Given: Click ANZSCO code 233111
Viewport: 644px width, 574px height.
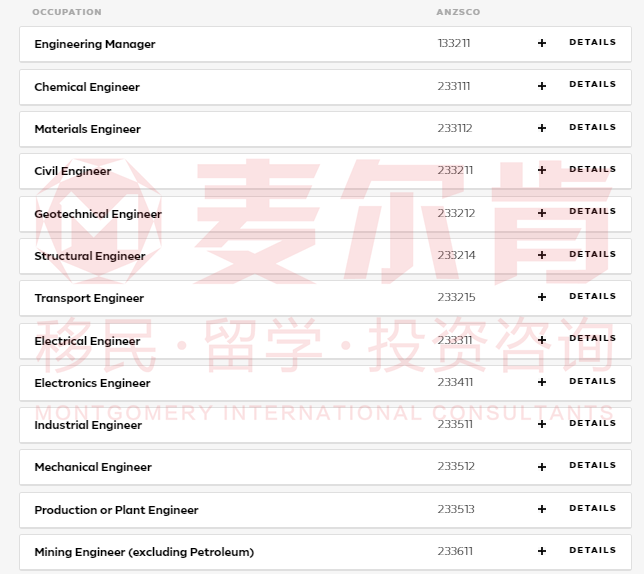Looking at the screenshot, I should click(454, 86).
